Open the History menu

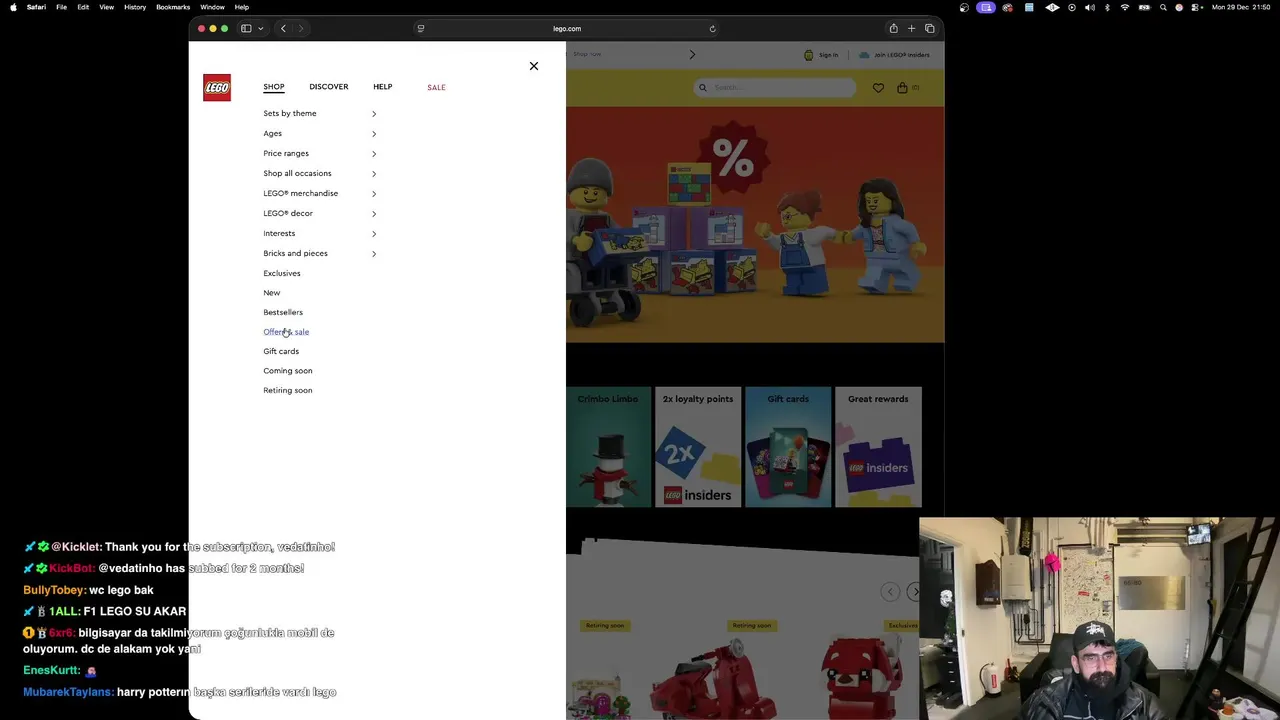point(135,7)
